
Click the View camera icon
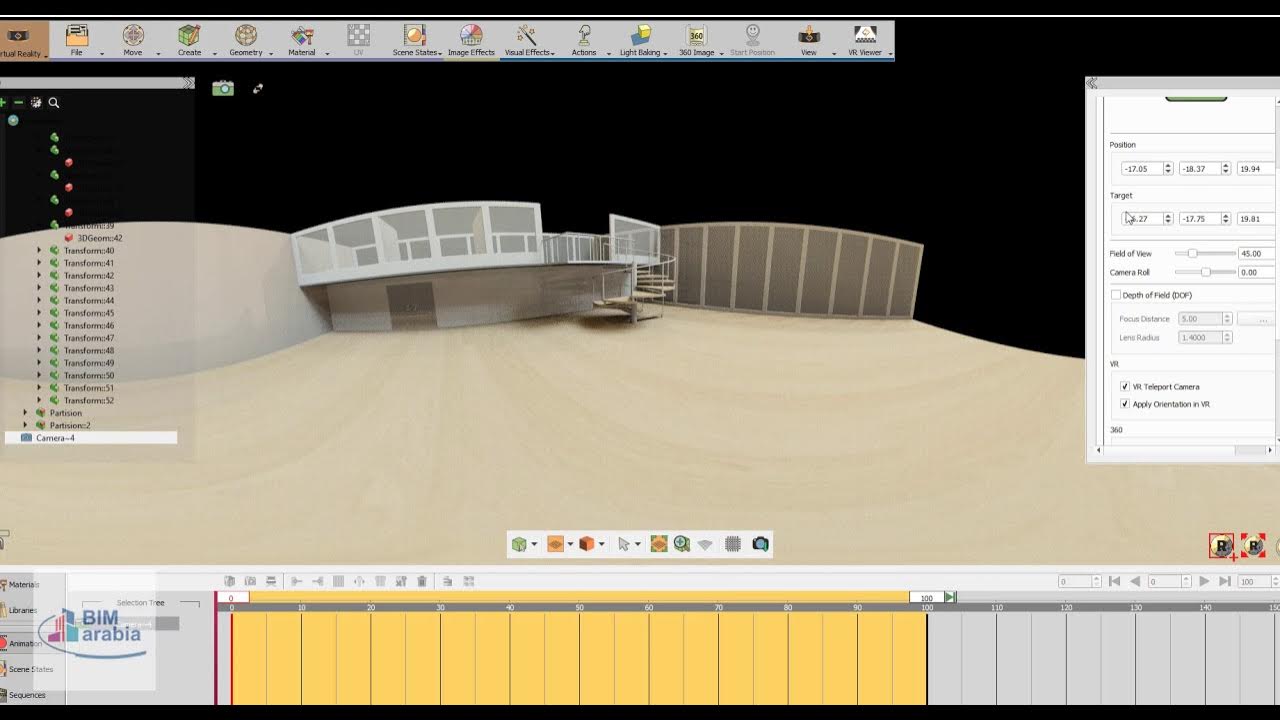[x=809, y=35]
